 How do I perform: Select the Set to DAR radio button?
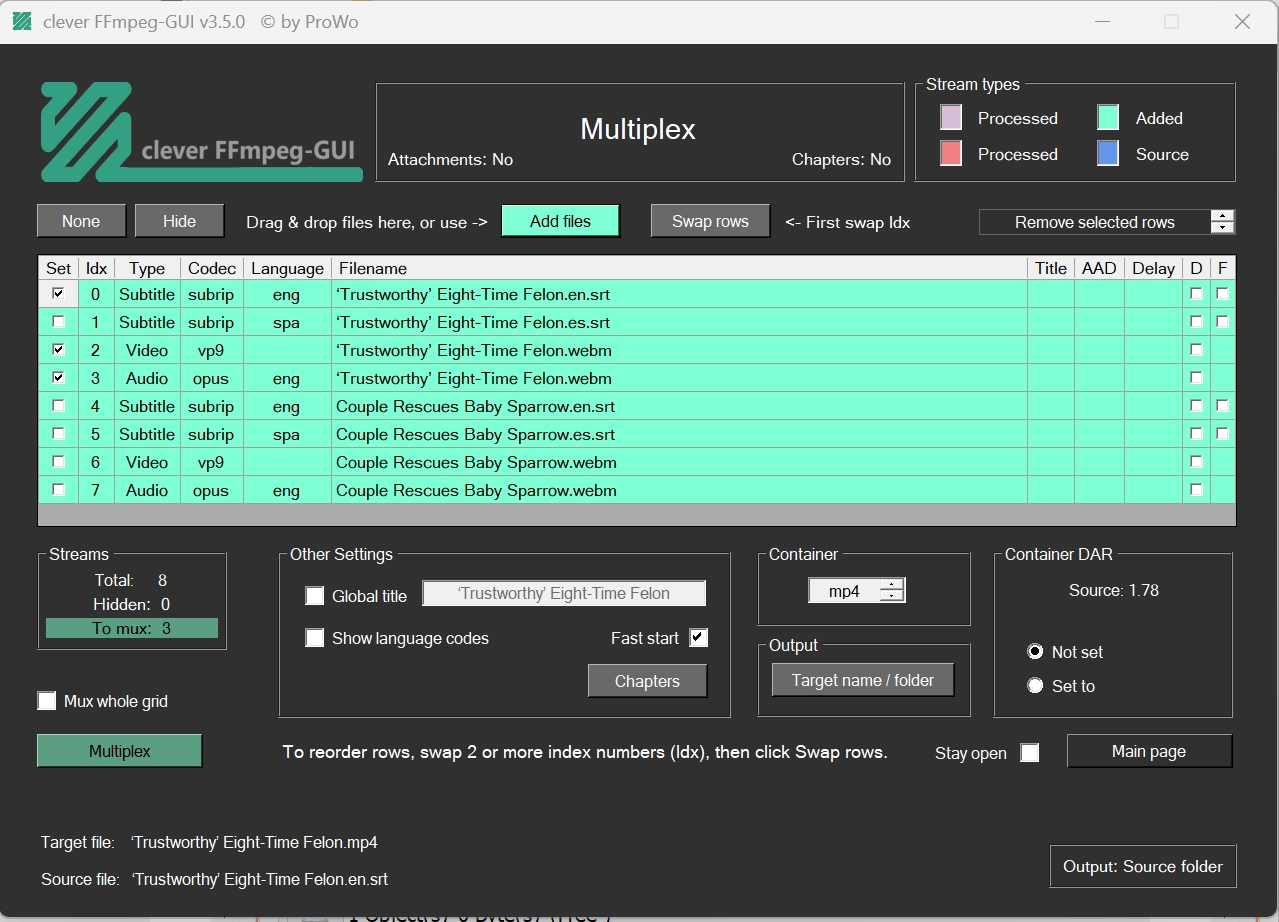coord(1035,686)
